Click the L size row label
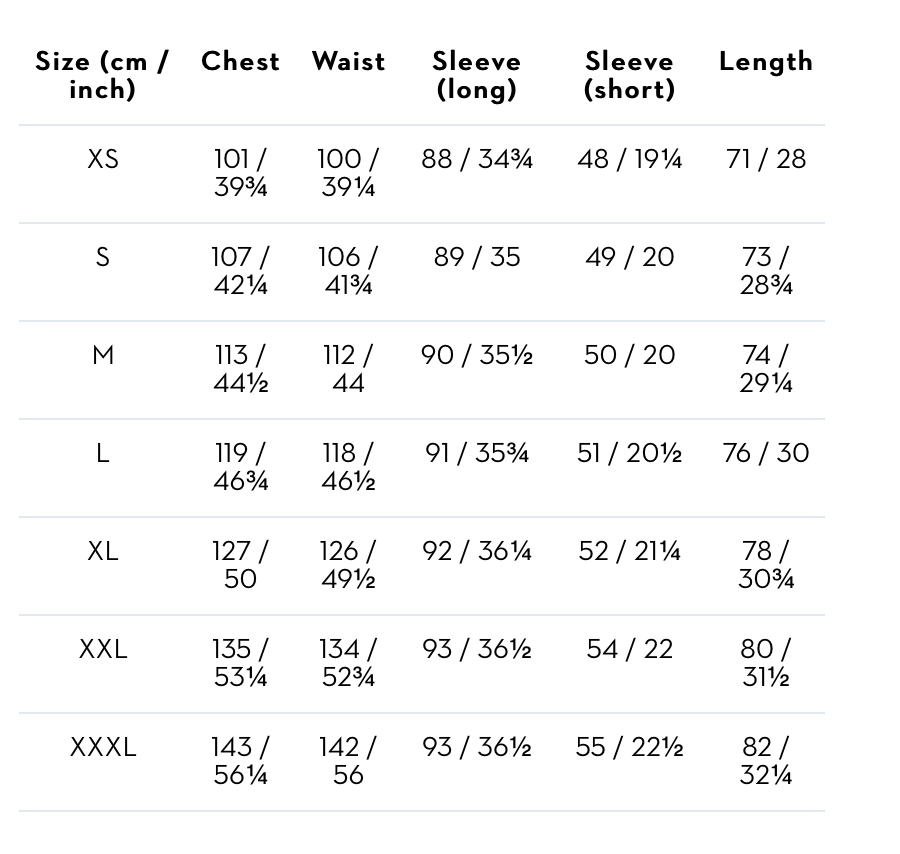The width and height of the screenshot is (900, 854). point(103,453)
